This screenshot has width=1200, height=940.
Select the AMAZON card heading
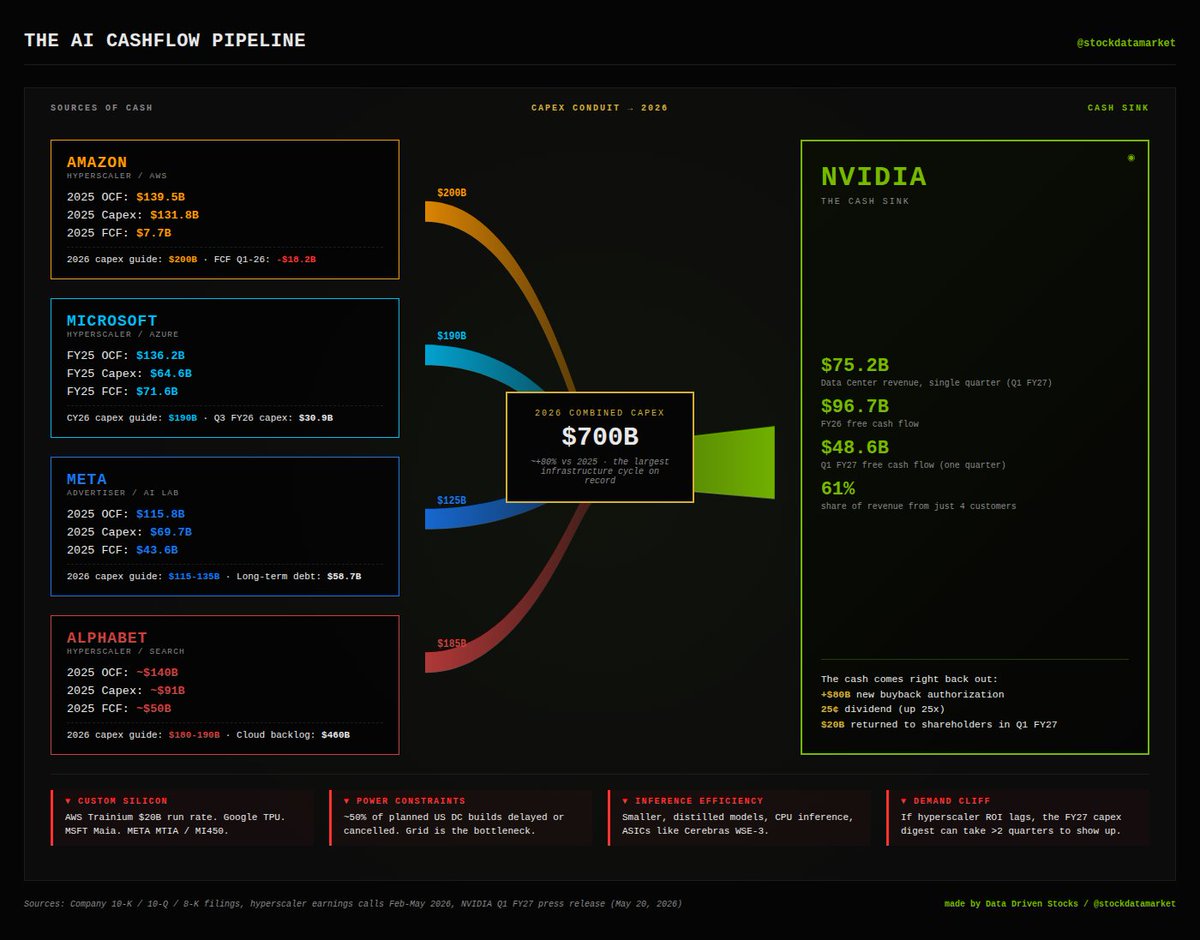[97, 162]
